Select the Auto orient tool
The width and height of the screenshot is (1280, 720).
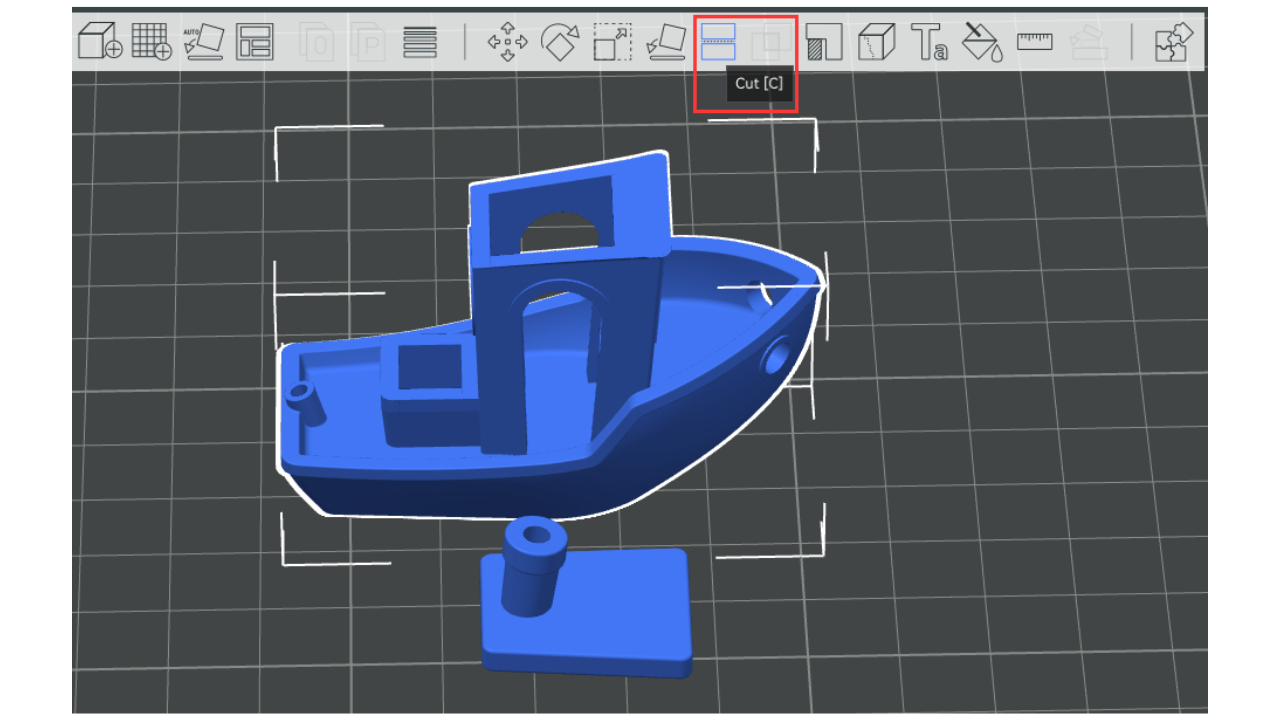click(x=204, y=42)
